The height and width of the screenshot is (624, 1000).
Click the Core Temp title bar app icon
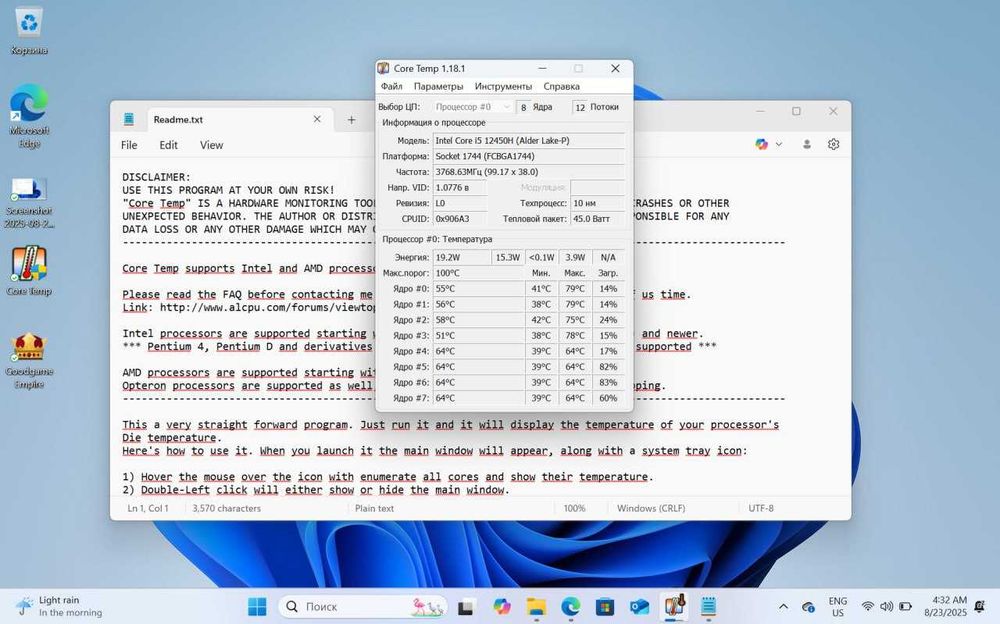point(383,68)
